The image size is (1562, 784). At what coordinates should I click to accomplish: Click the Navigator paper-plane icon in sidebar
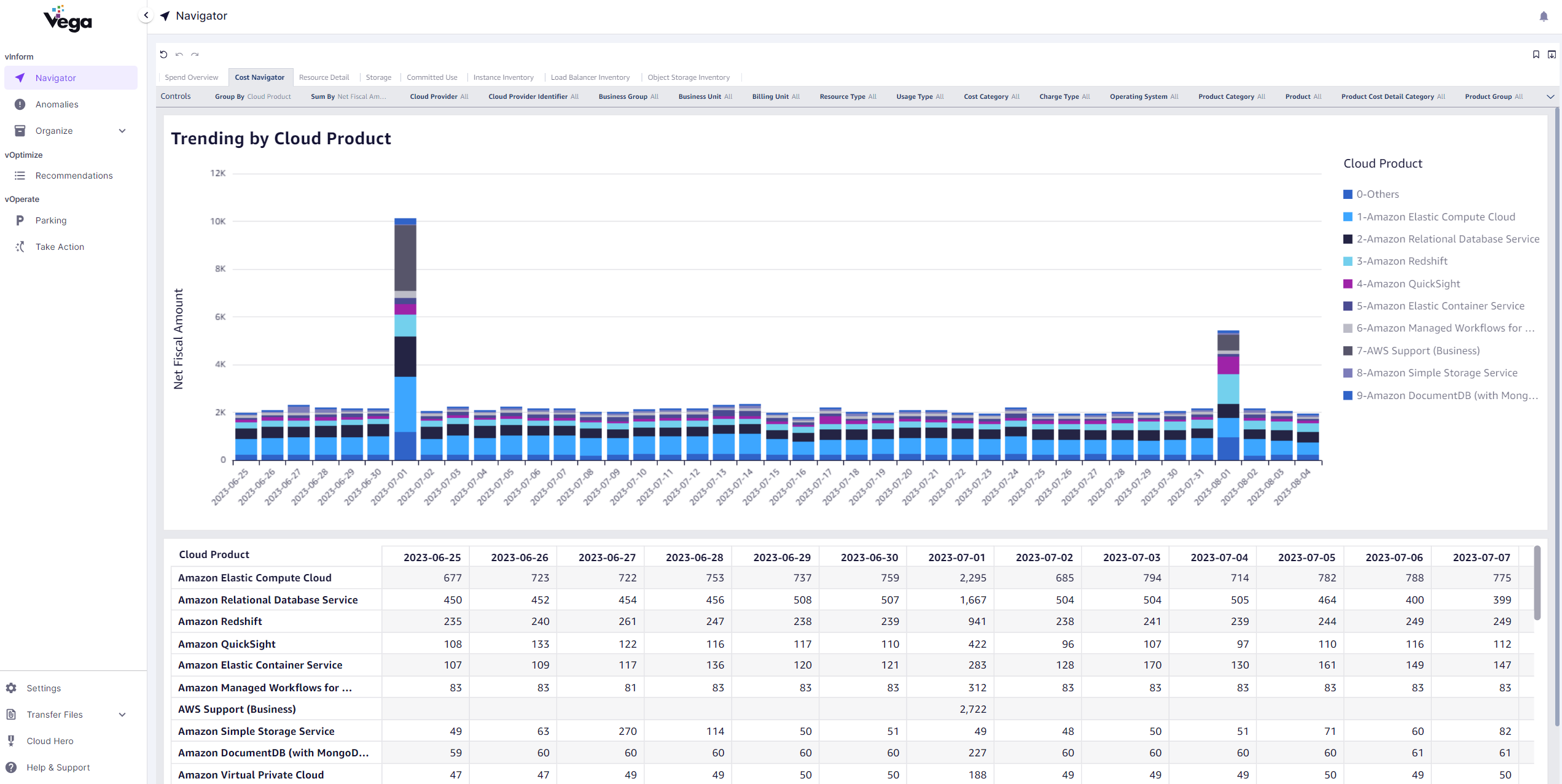(20, 78)
